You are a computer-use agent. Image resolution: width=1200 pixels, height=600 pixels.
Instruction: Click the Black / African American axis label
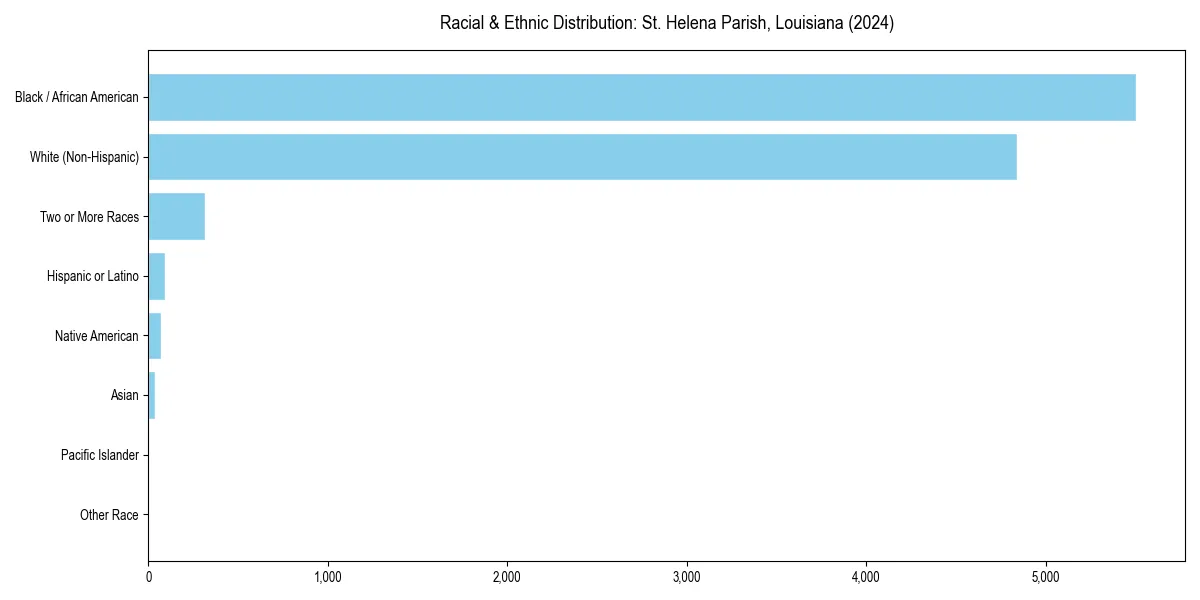[x=77, y=97]
